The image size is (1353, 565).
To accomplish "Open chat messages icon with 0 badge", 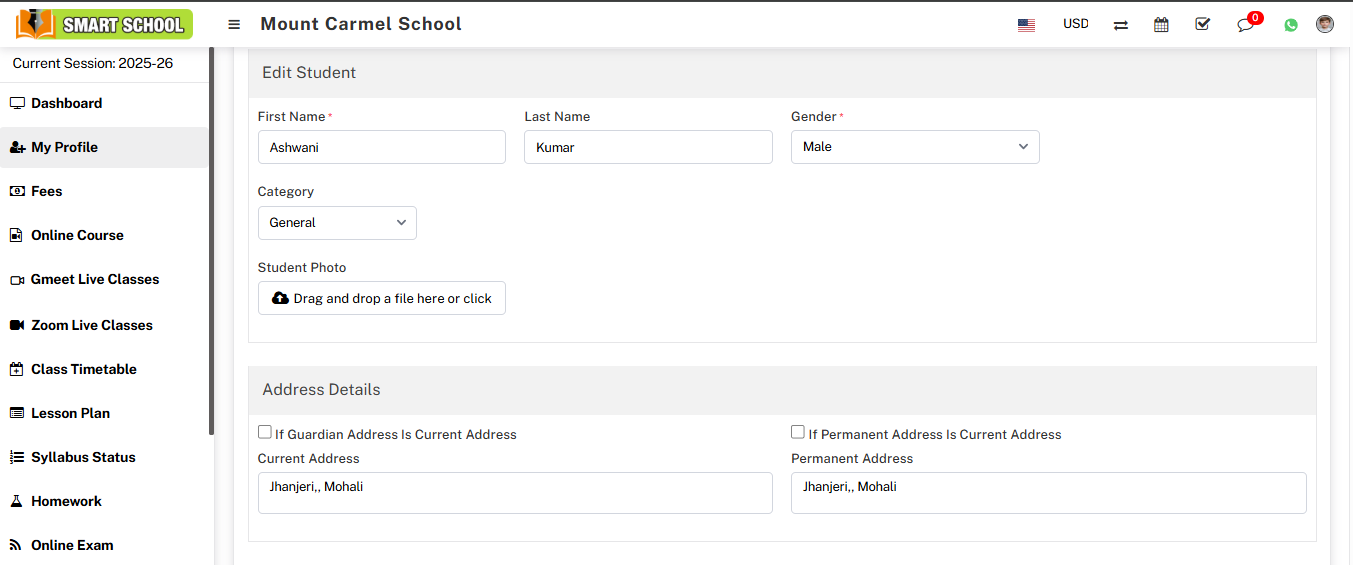I will tap(1246, 24).
